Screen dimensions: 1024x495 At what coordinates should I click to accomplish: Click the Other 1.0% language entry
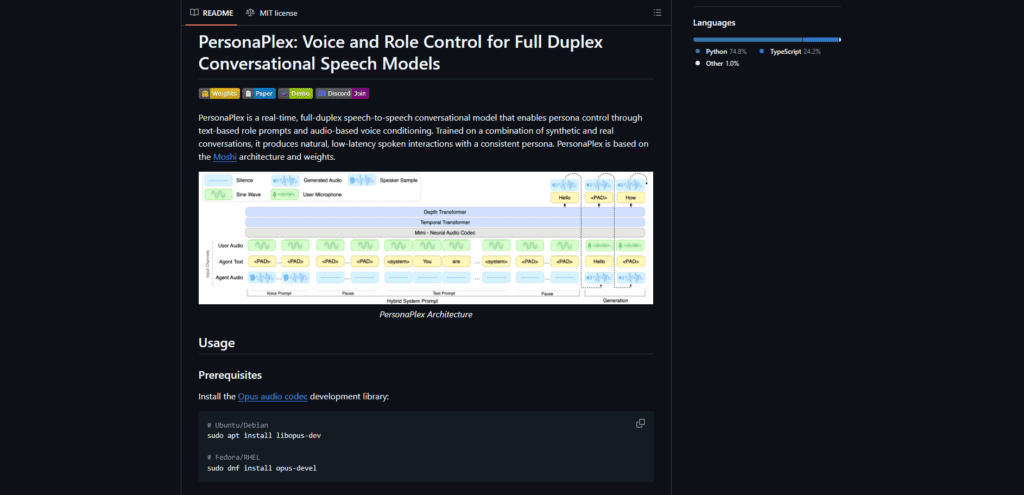(x=716, y=63)
